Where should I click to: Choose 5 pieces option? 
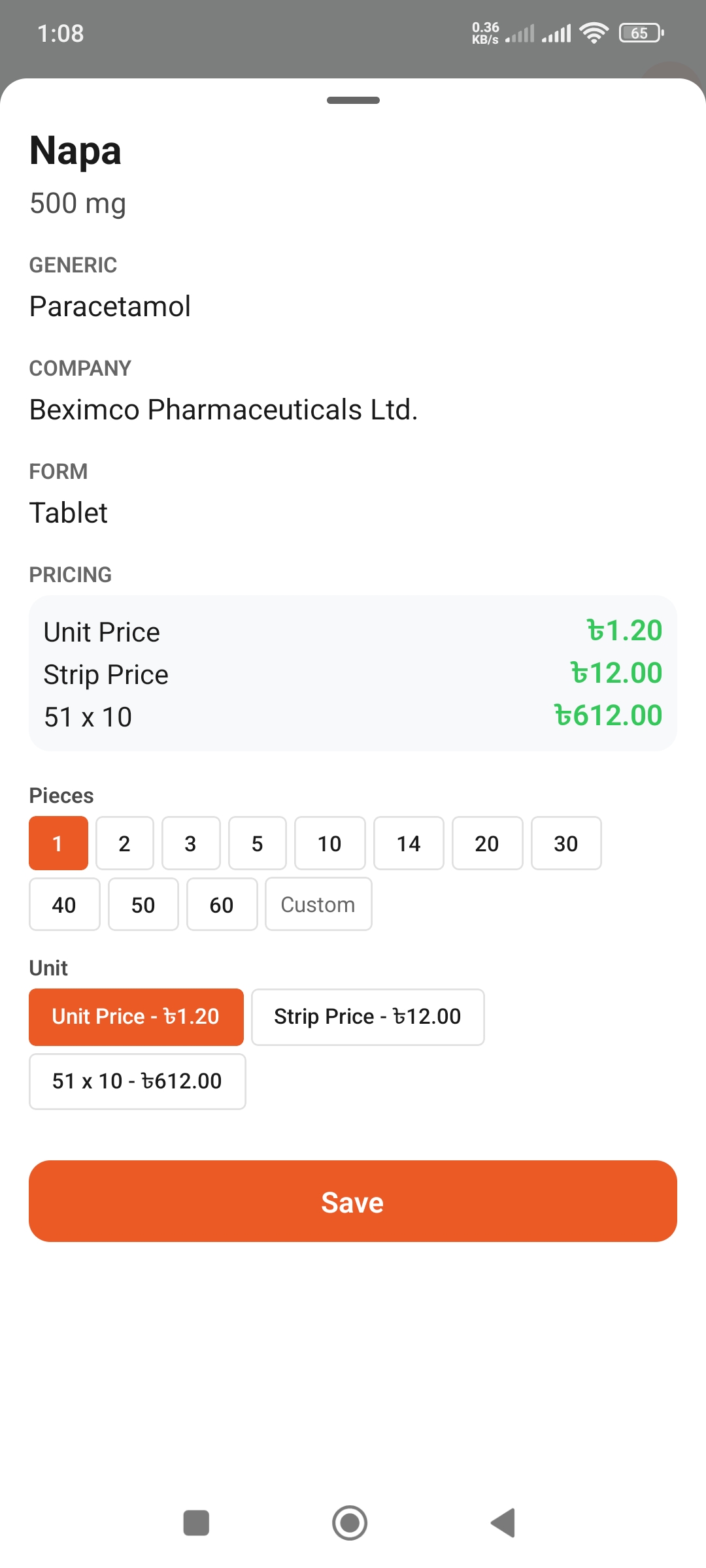(x=258, y=843)
